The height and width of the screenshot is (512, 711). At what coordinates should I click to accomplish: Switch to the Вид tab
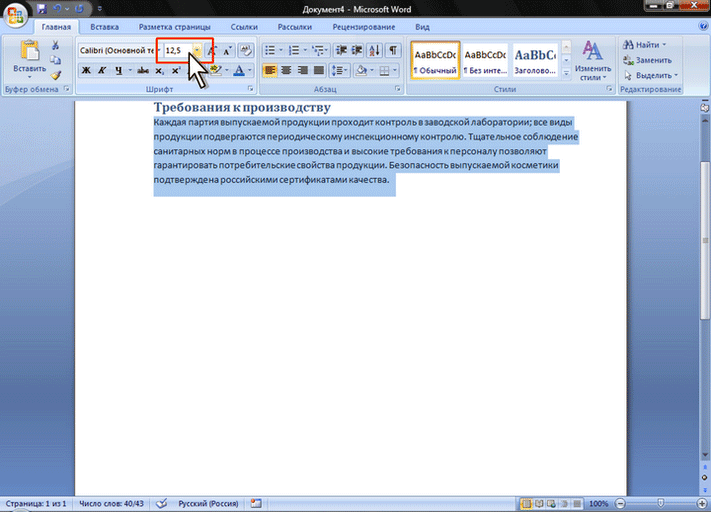[x=422, y=27]
